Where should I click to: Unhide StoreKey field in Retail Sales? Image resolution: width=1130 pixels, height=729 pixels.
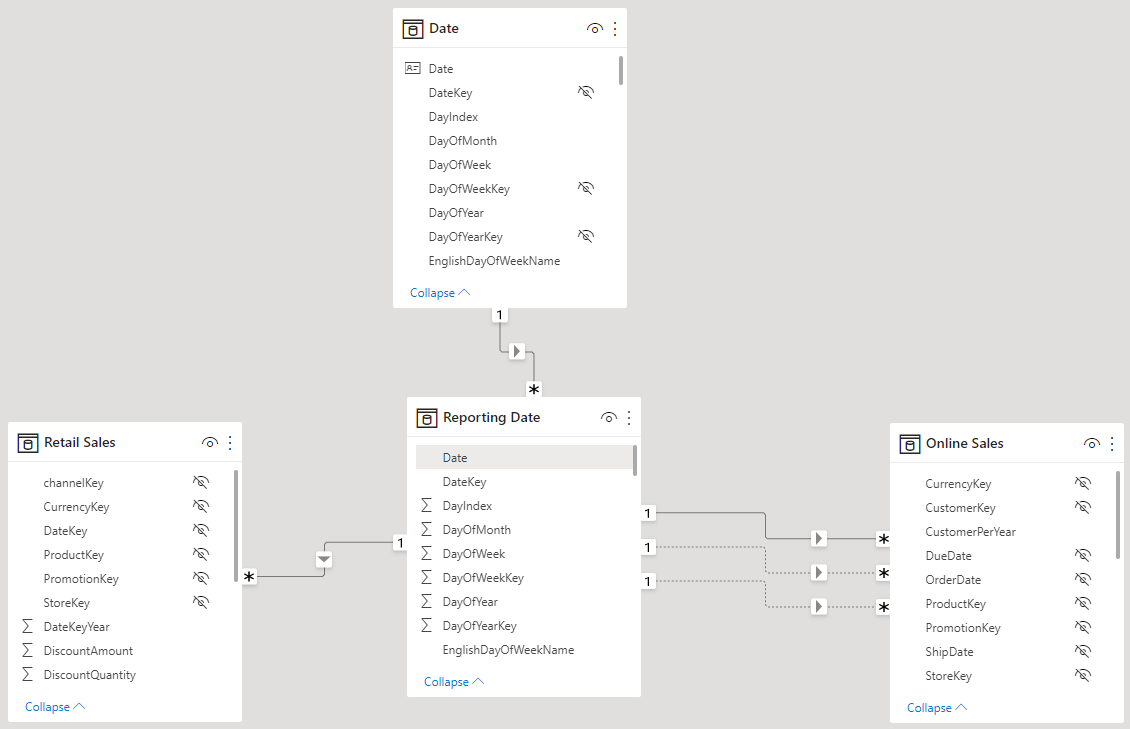pos(201,602)
